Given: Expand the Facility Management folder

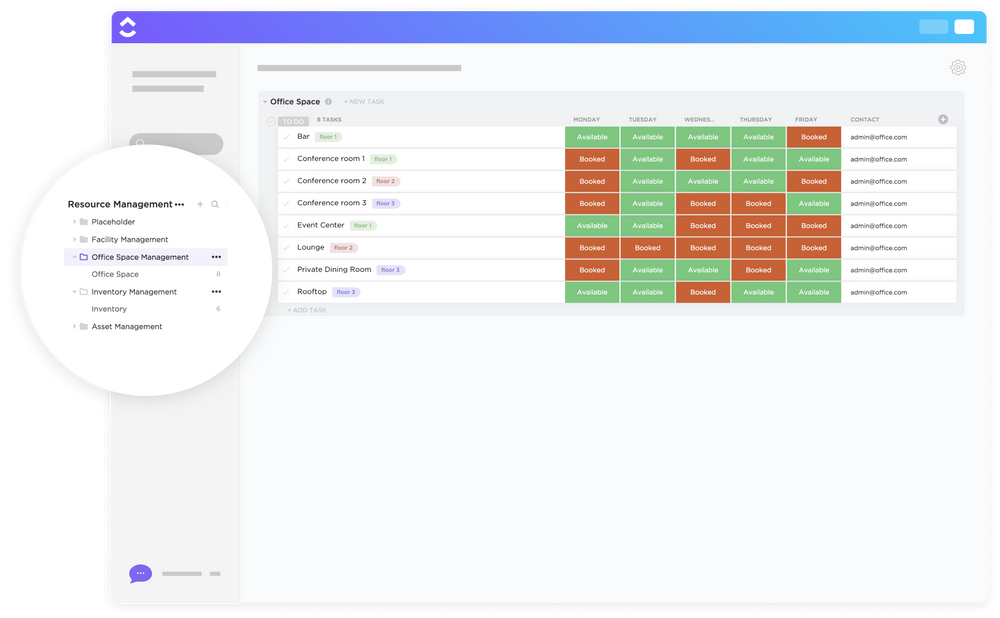Looking at the screenshot, I should click(x=74, y=240).
